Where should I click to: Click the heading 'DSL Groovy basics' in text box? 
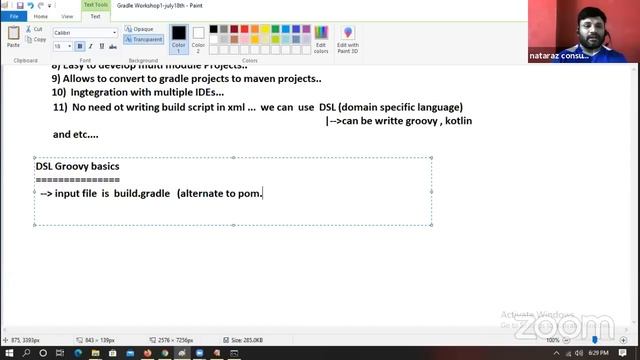point(78,167)
